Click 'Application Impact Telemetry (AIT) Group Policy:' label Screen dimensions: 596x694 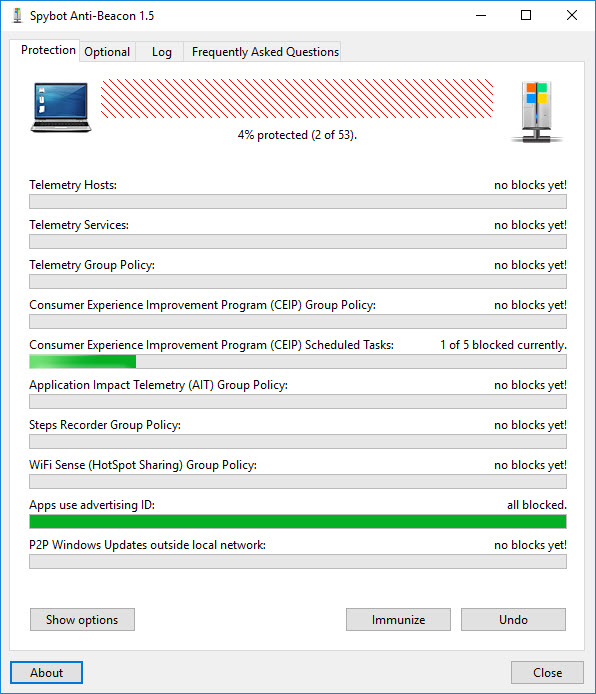click(x=158, y=385)
